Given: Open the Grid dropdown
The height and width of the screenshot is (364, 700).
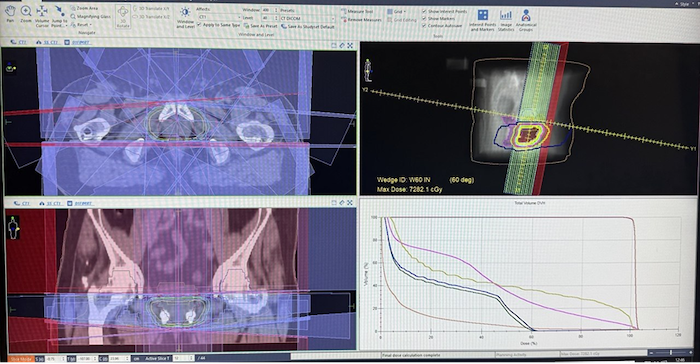Looking at the screenshot, I should click(396, 12).
